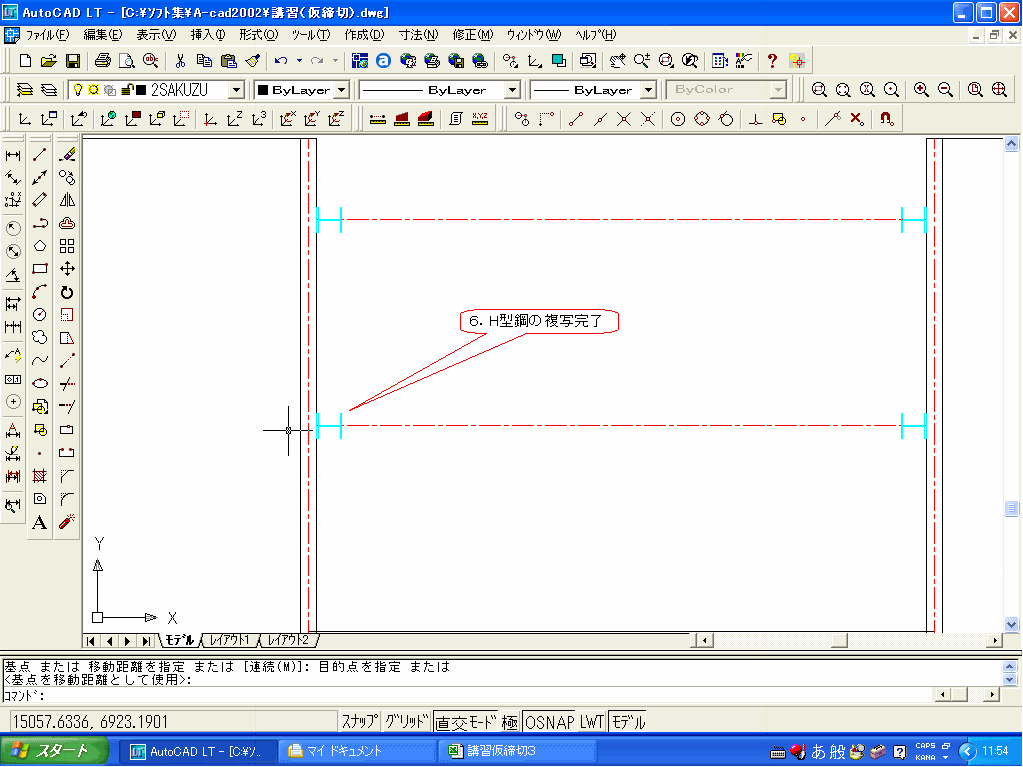Open the Undo history dropdown arrow
Viewport: 1023px width, 767px height.
point(299,61)
